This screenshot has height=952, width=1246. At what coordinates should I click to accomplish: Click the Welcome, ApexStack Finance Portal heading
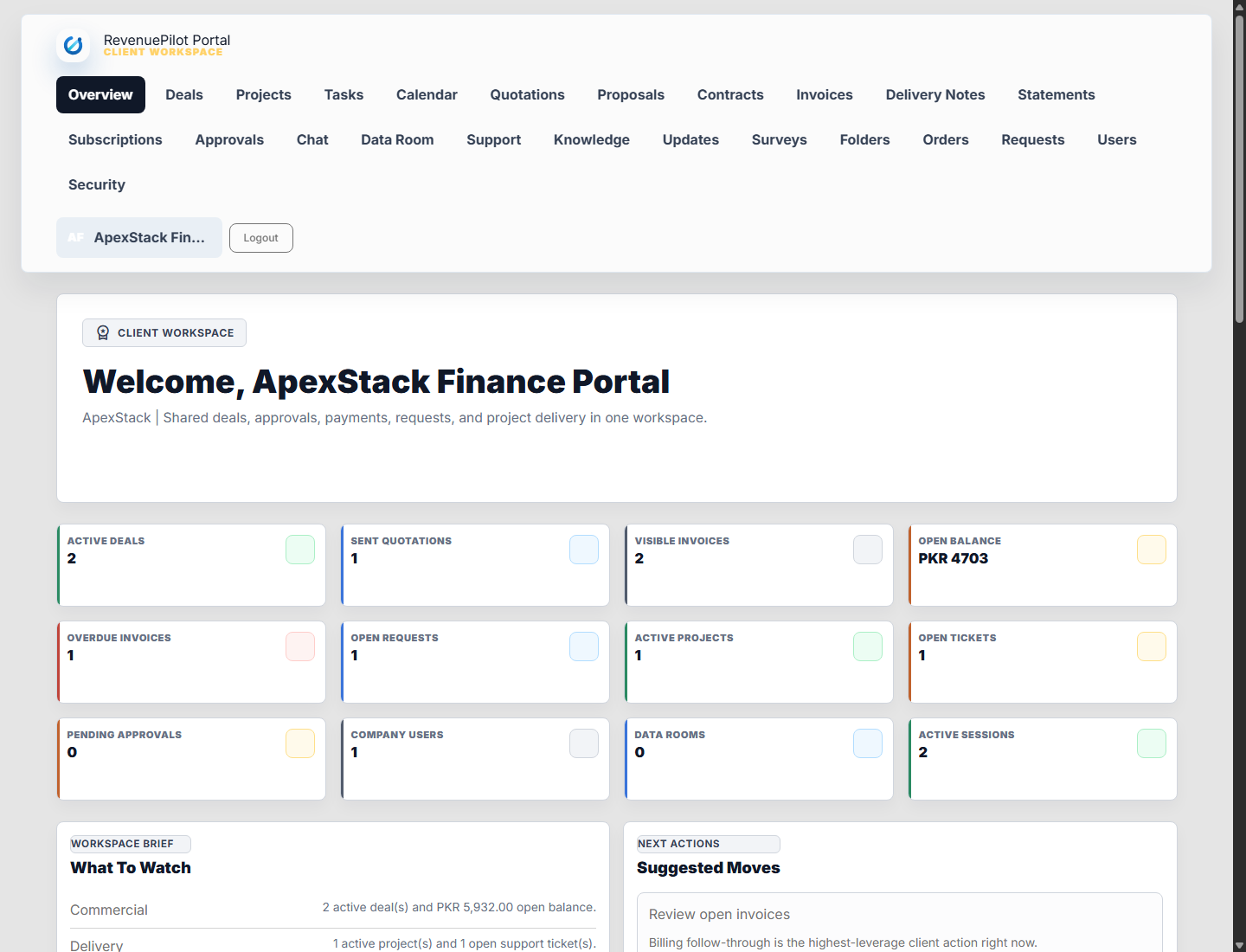376,382
